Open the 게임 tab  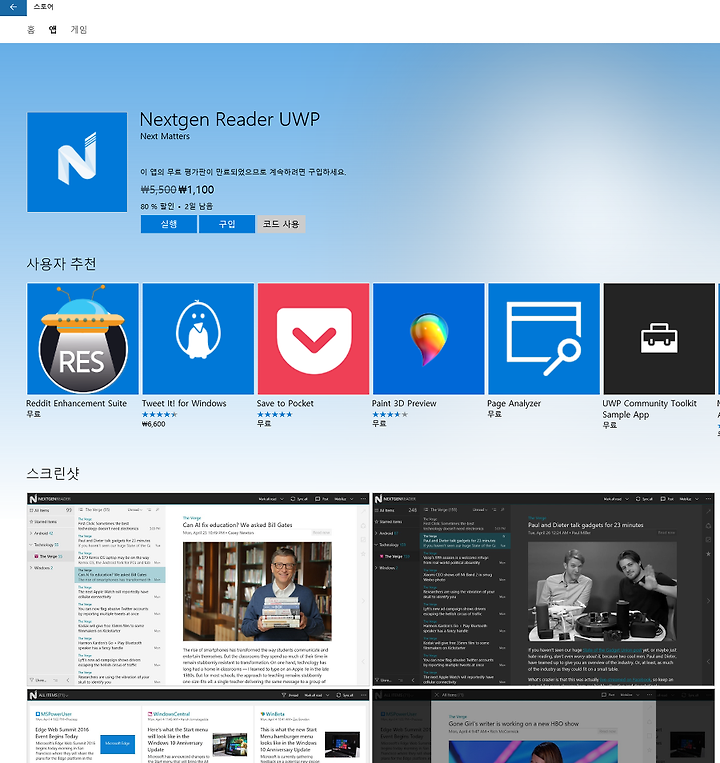click(79, 30)
